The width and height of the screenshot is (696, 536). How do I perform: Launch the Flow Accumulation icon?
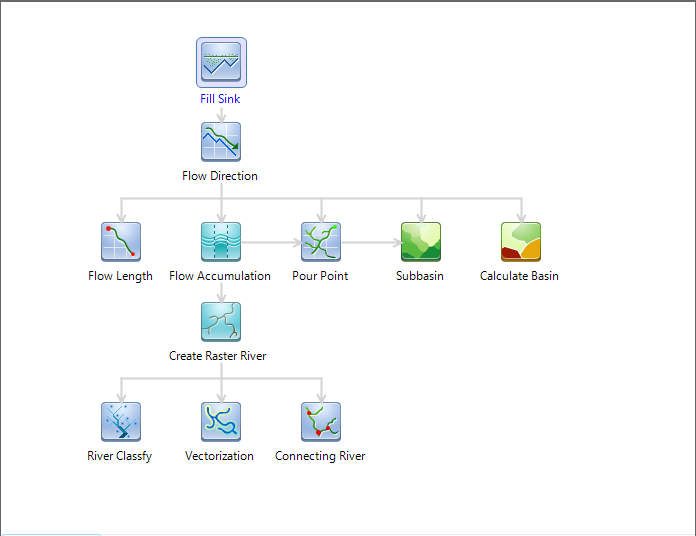pos(221,242)
